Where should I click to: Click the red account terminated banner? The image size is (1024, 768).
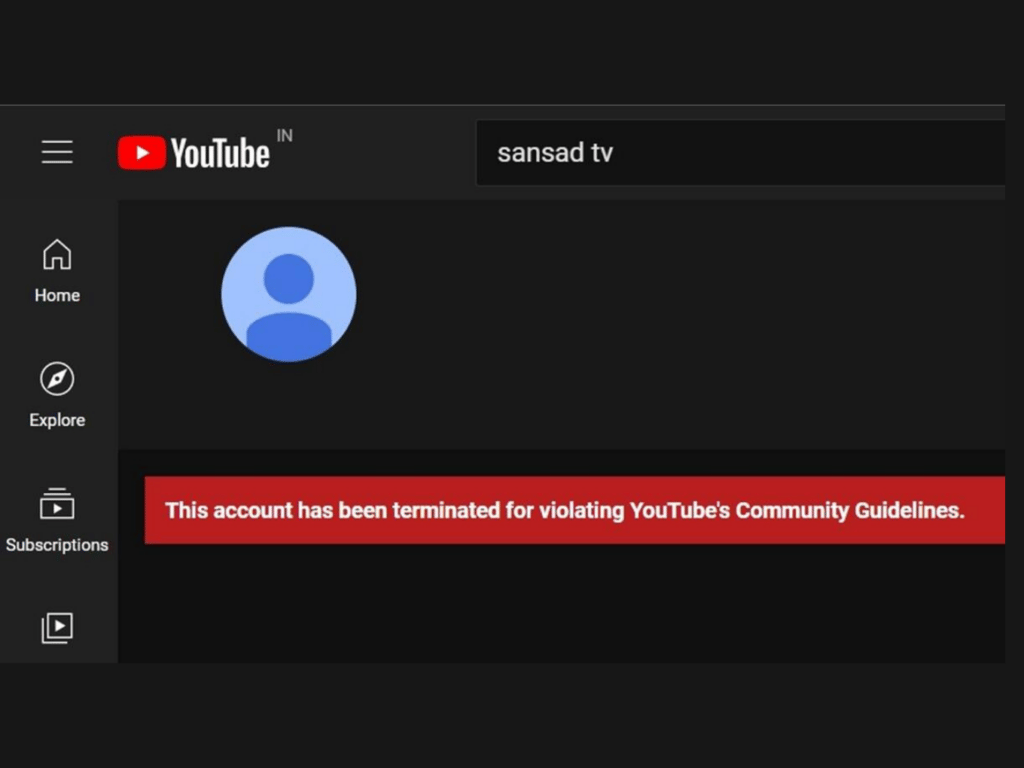point(575,510)
